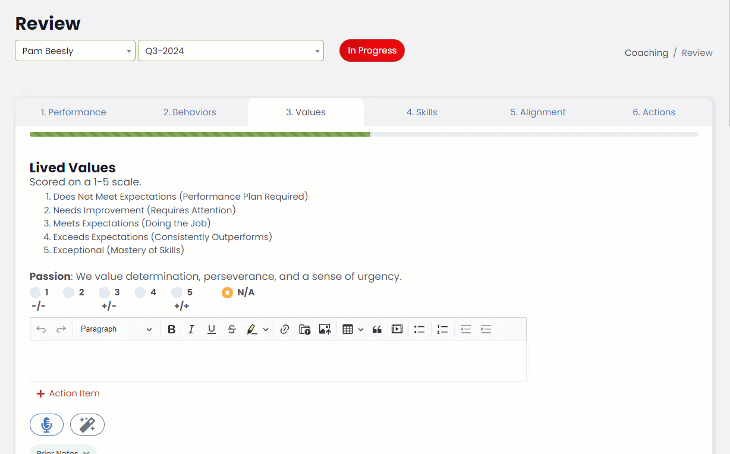The width and height of the screenshot is (730, 454).
Task: Click the strikethrough icon
Action: [x=232, y=329]
